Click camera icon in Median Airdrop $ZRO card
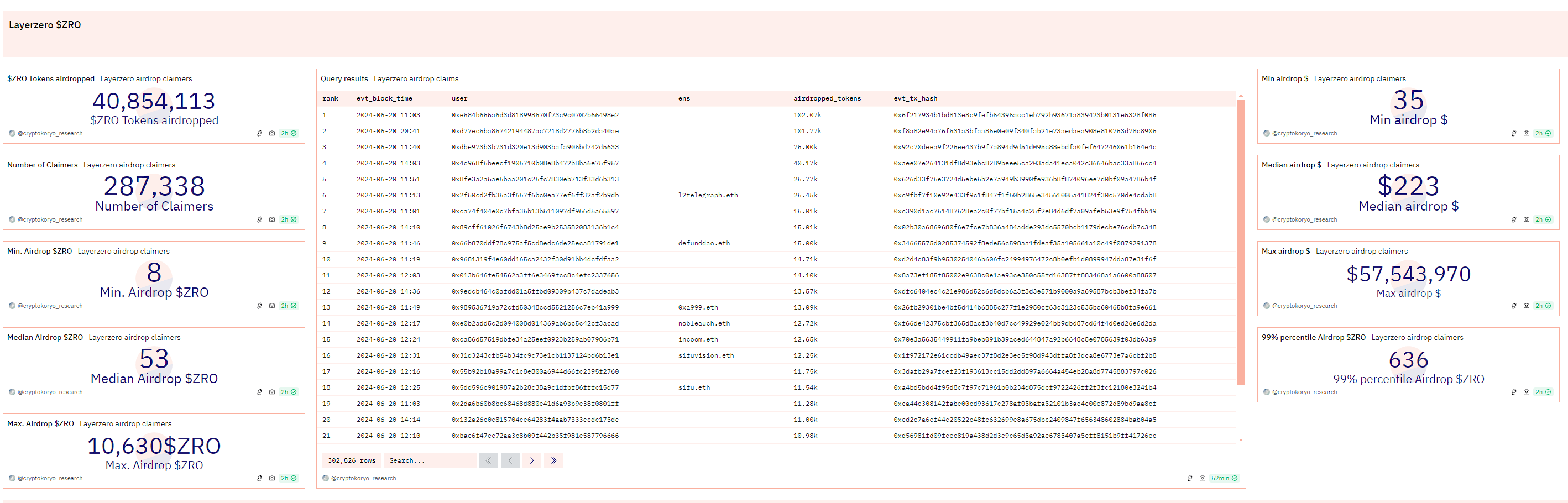This screenshot has height=503, width=1568. (x=272, y=392)
